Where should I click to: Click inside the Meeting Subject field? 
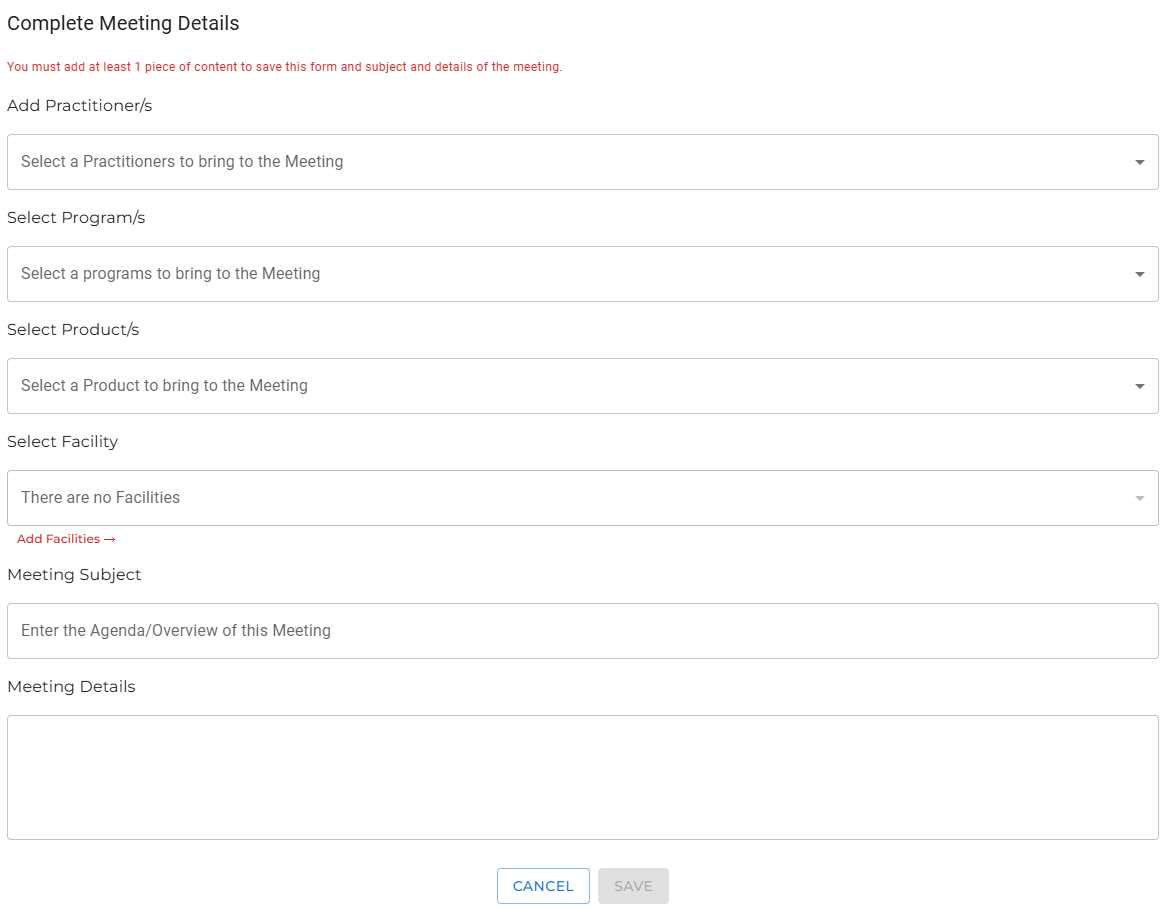coord(583,630)
